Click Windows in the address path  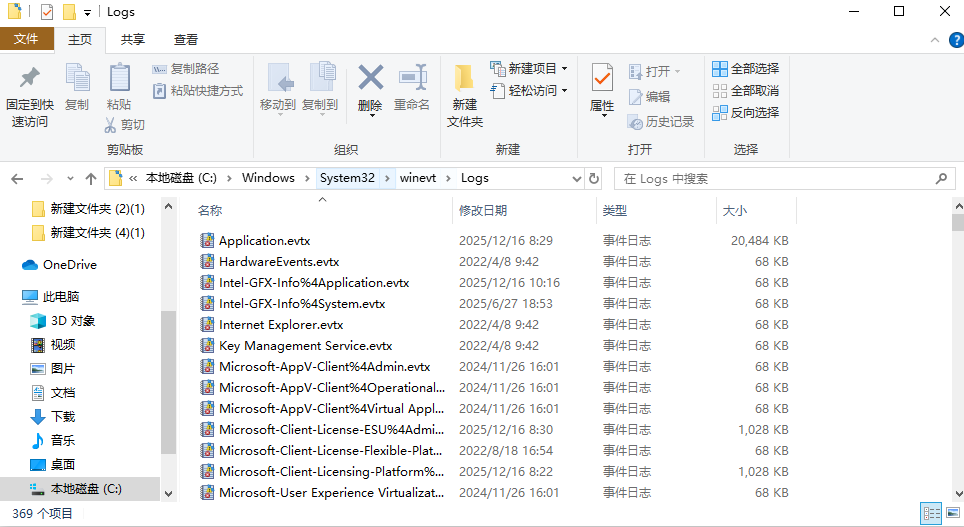pos(268,178)
